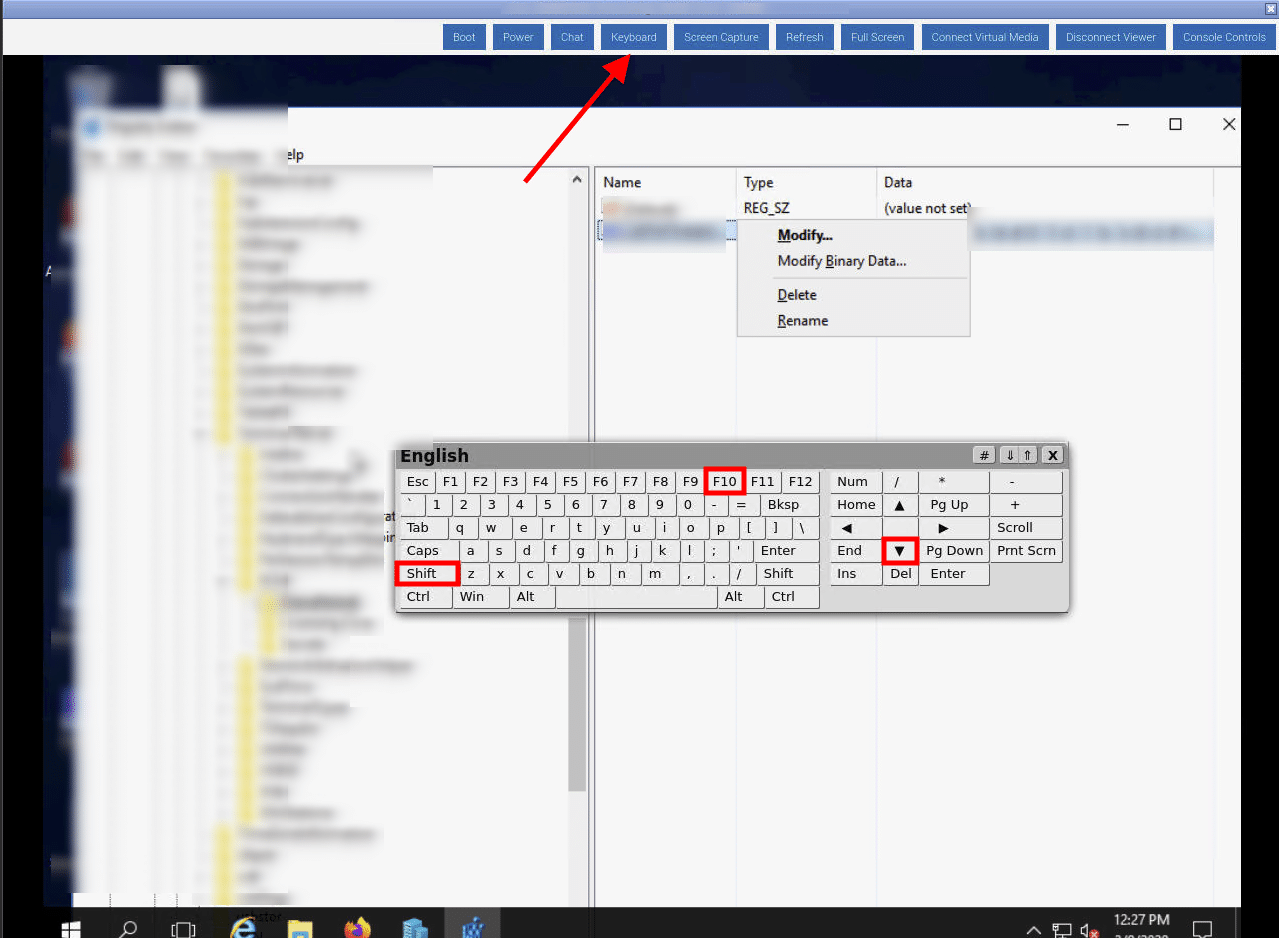Viewport: 1279px width, 938px height.
Task: Toggle the Scroll lock key
Action: pyautogui.click(x=1014, y=528)
